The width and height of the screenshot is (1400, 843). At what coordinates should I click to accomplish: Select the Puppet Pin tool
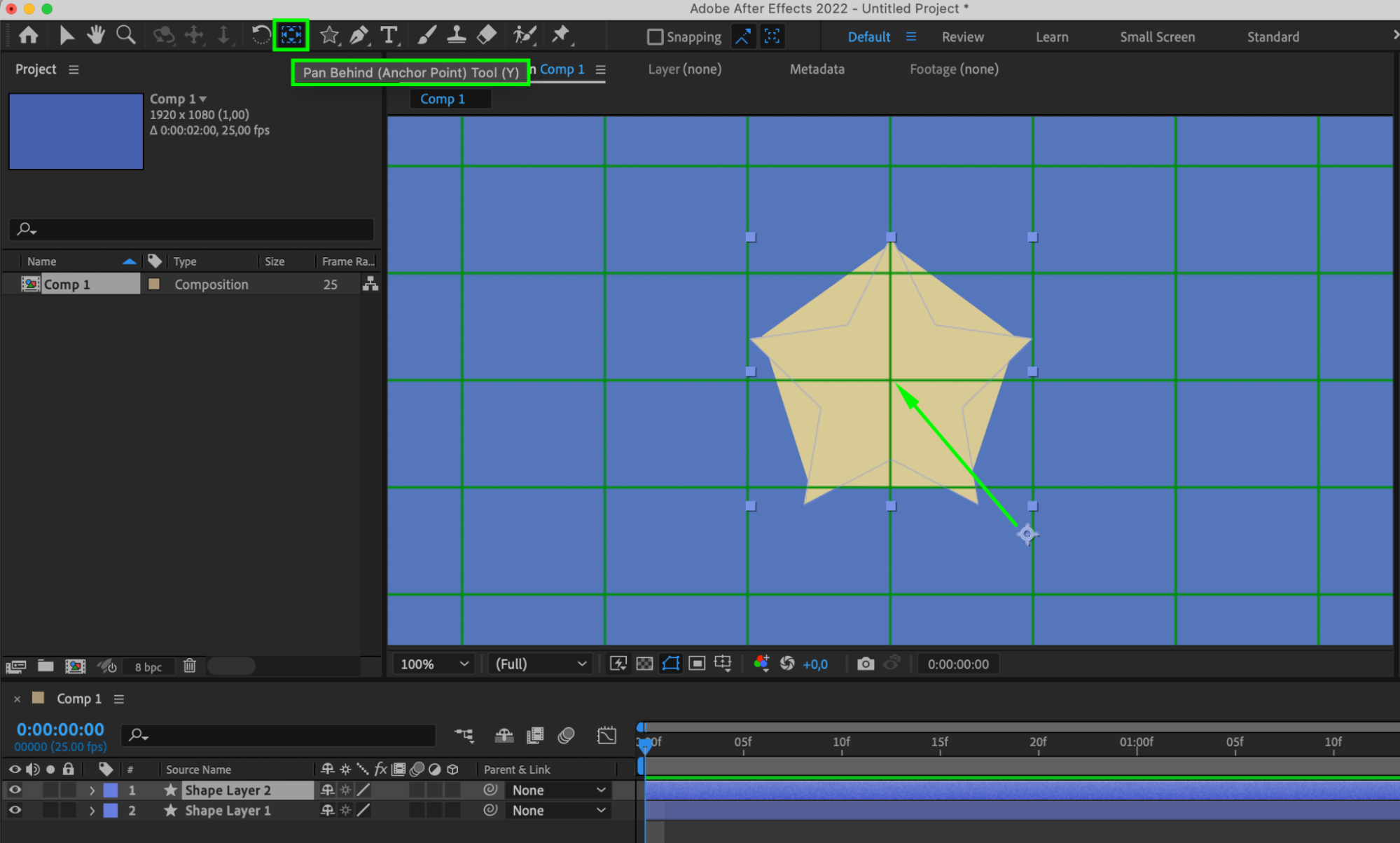point(560,34)
